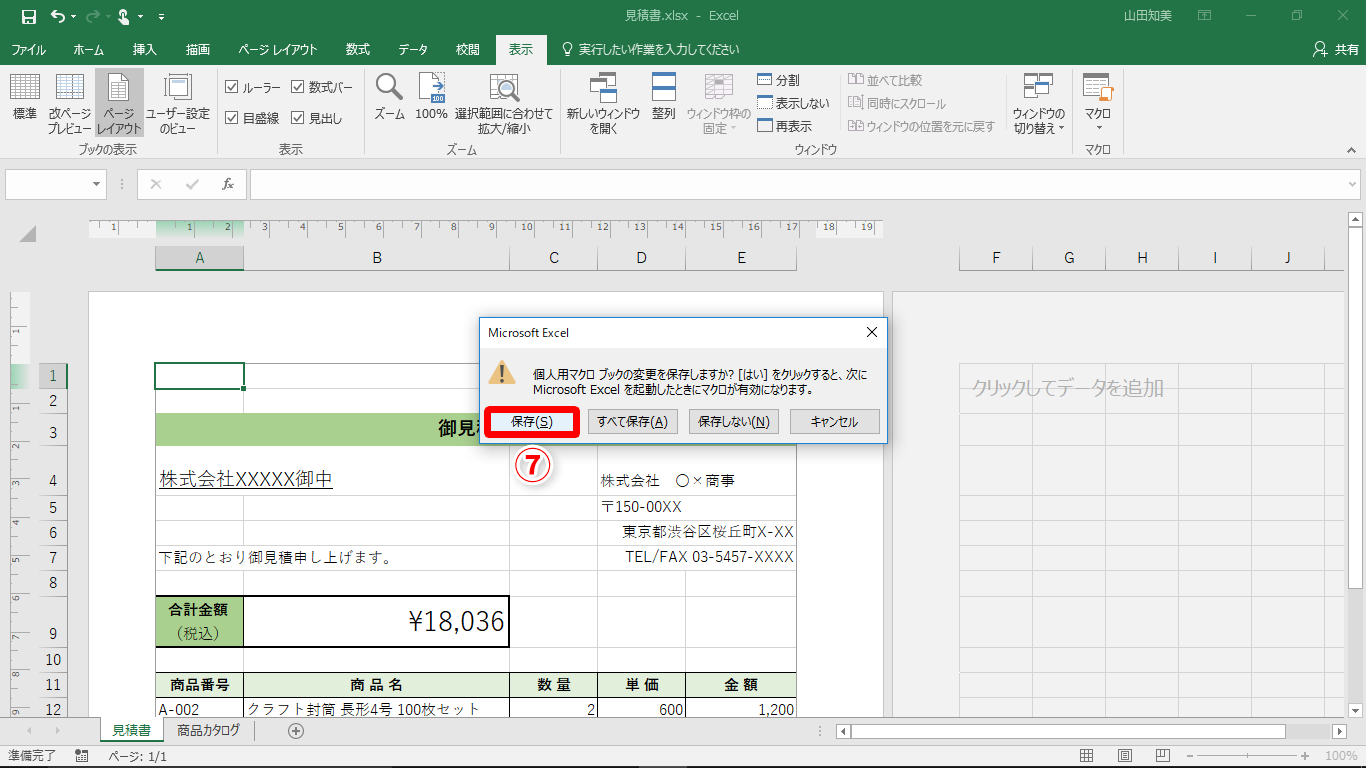Viewport: 1366px width, 768px height.
Task: Open the 商品カタログ sheet tab
Action: point(208,731)
